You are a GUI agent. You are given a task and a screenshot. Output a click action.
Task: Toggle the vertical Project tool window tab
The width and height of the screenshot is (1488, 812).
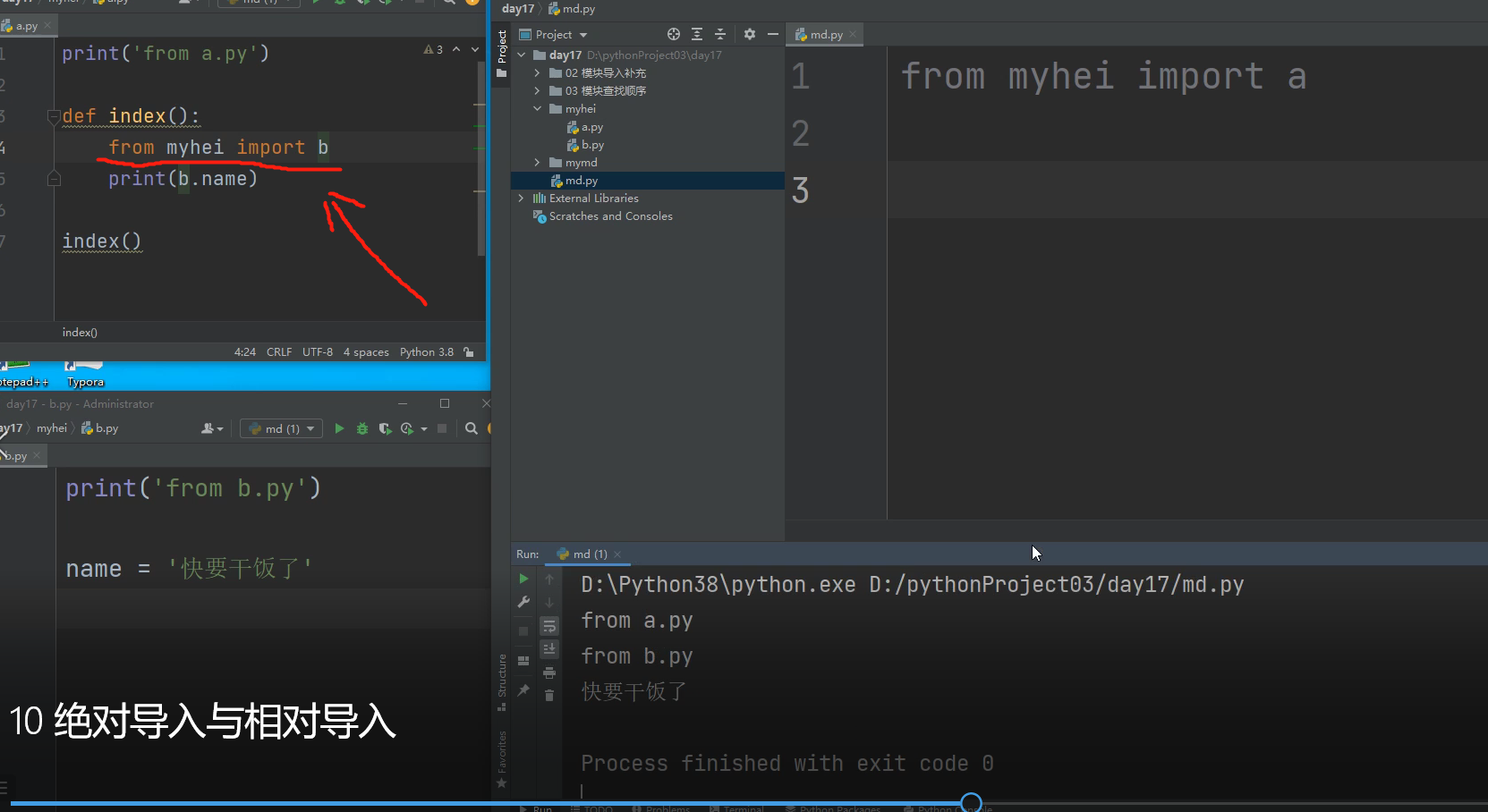[502, 54]
